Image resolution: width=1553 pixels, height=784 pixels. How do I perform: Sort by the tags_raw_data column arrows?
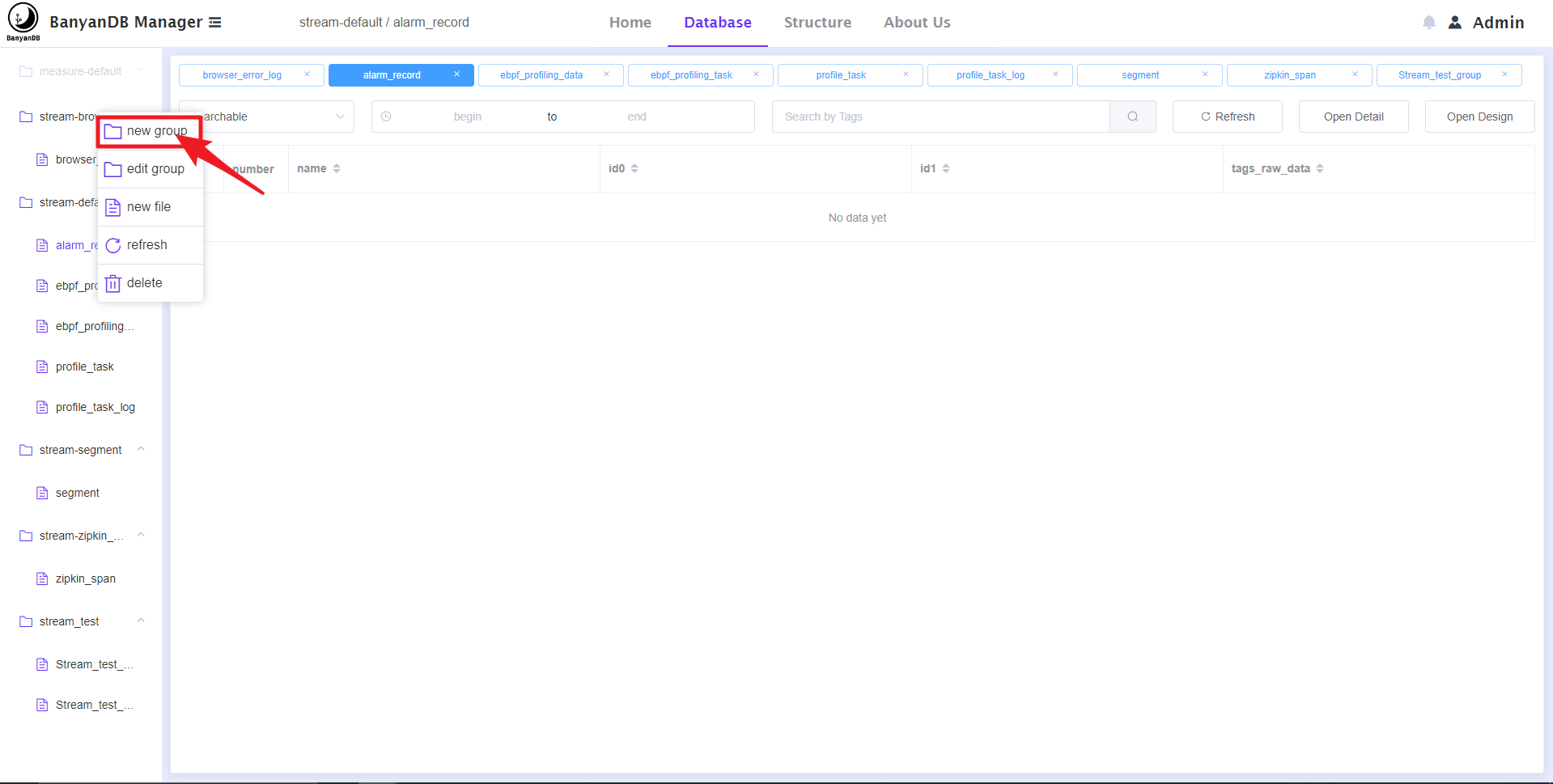point(1320,168)
